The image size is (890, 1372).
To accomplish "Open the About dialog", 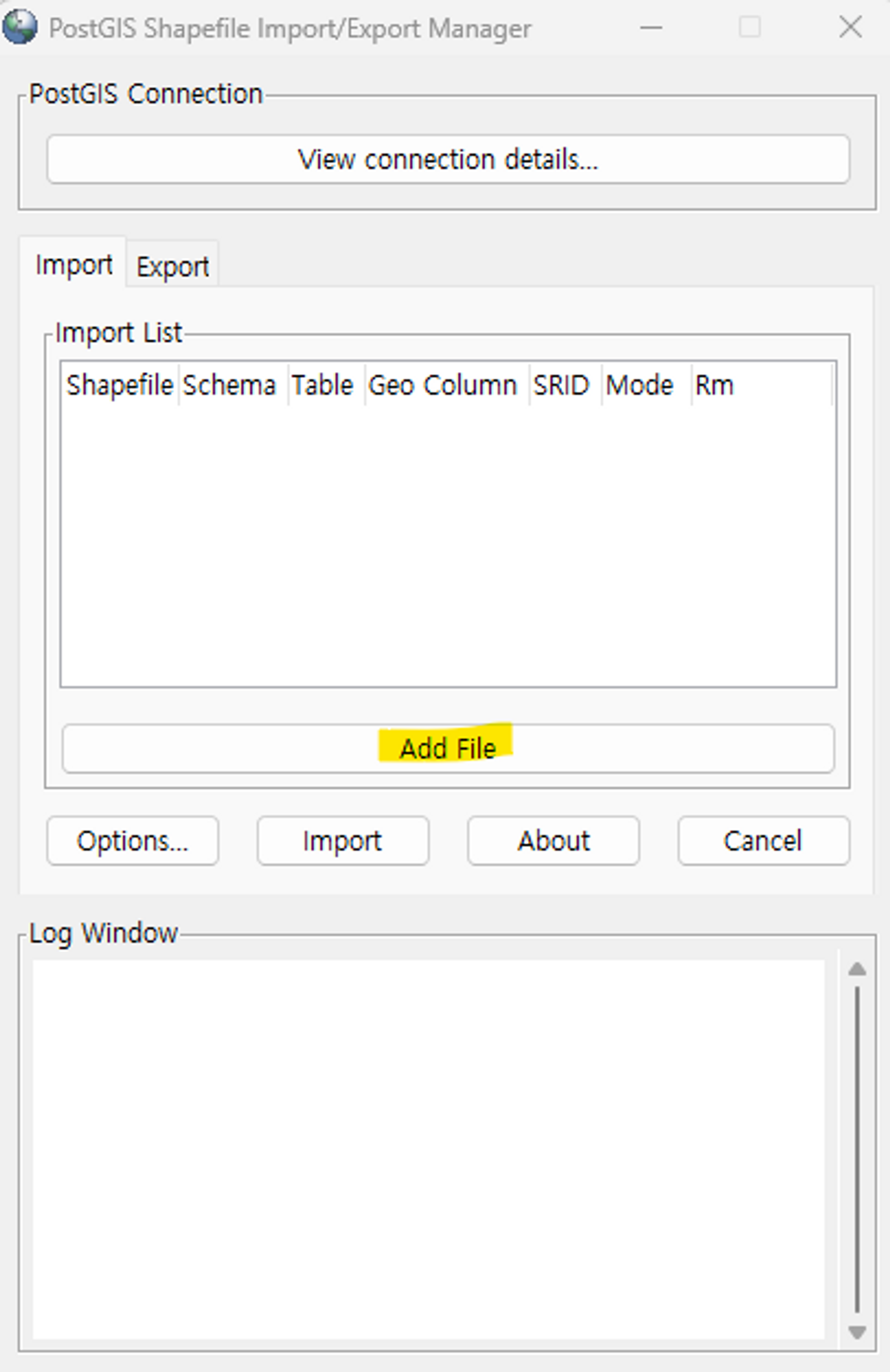I will coord(553,840).
